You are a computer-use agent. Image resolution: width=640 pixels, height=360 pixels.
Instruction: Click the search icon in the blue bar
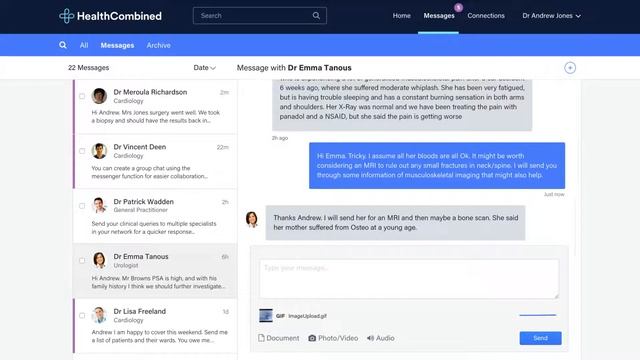pos(62,45)
